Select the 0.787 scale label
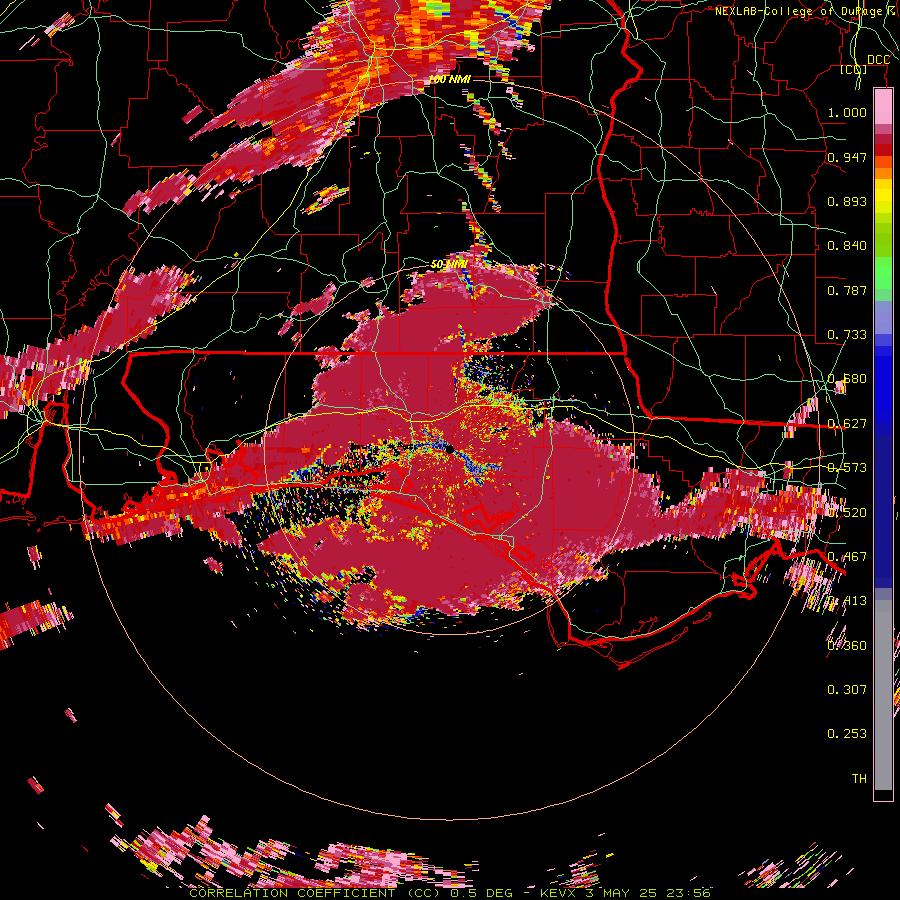Screen dimensions: 900x900 pos(847,290)
